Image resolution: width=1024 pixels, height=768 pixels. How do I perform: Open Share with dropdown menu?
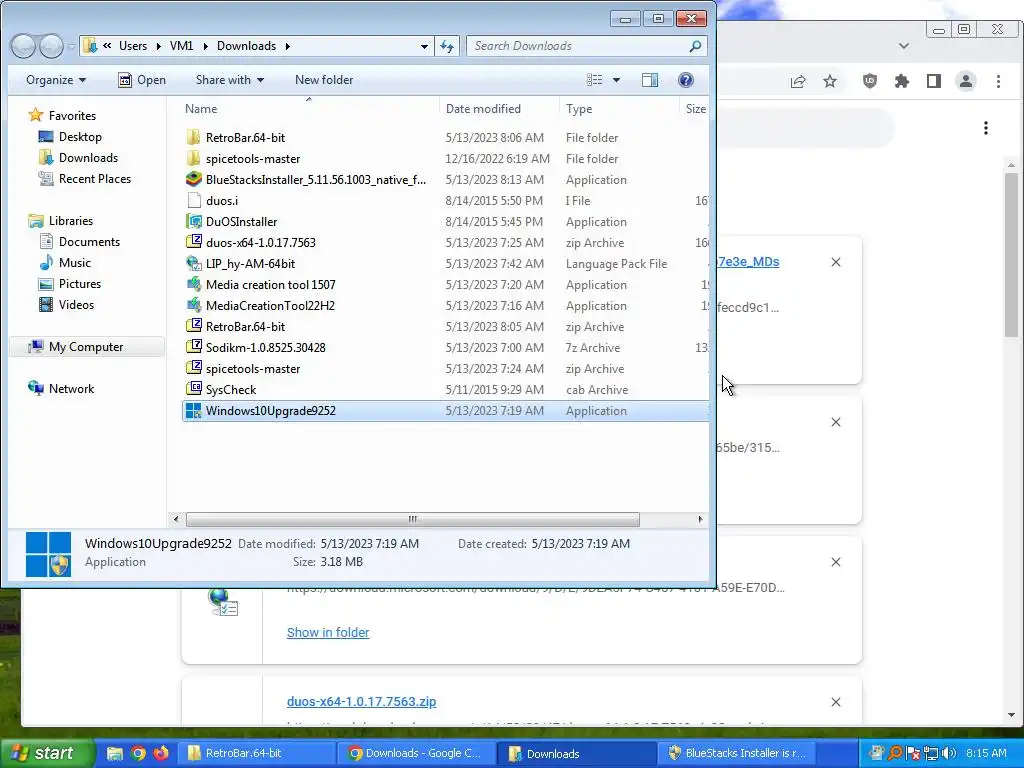230,80
